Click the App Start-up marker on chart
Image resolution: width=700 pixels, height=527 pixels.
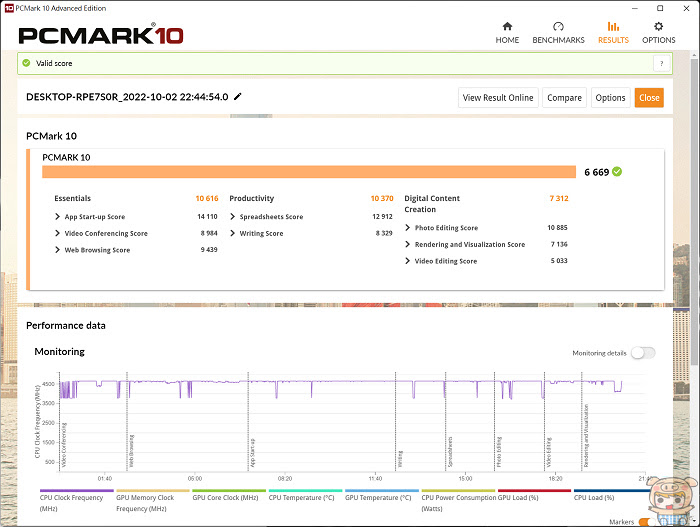(x=253, y=453)
